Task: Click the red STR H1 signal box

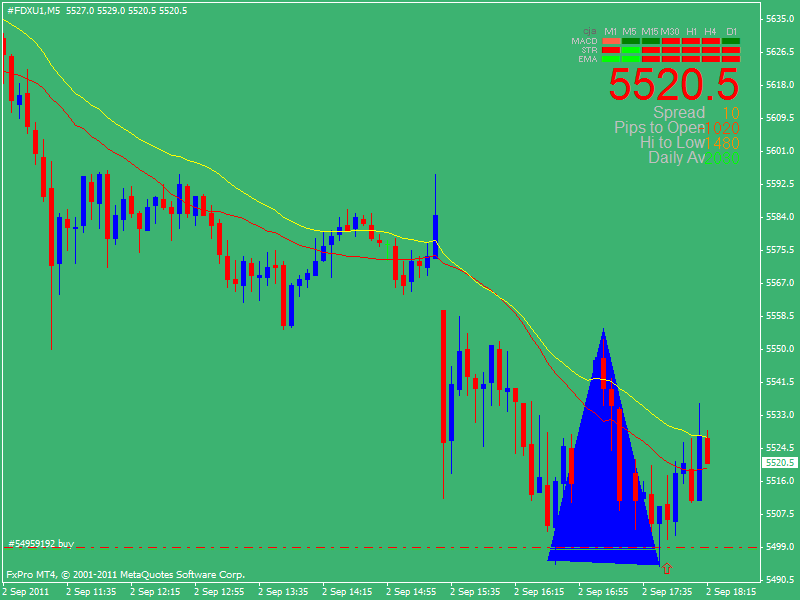Action: tap(690, 50)
